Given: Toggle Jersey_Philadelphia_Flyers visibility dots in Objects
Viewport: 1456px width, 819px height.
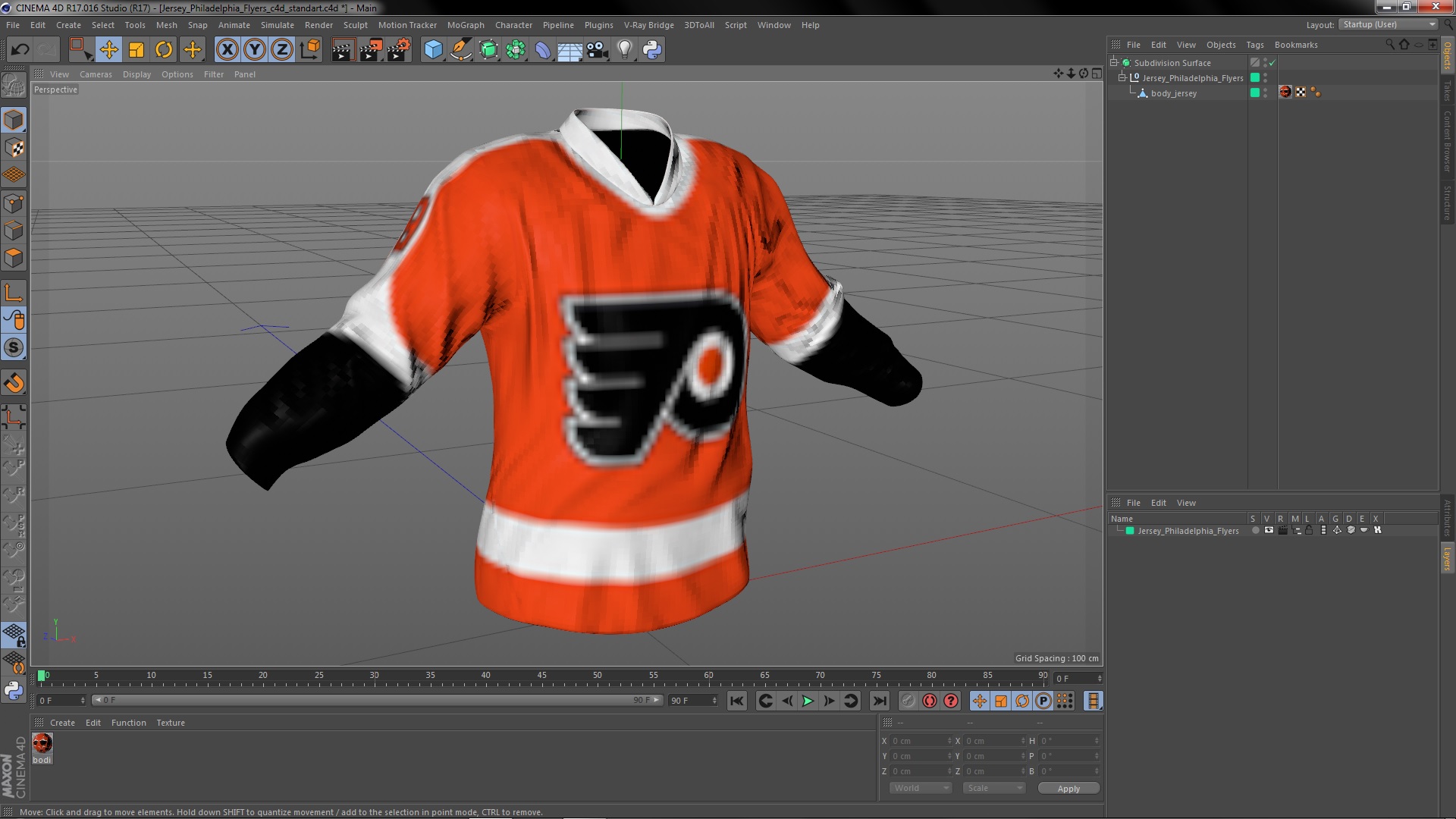Looking at the screenshot, I should (1265, 78).
